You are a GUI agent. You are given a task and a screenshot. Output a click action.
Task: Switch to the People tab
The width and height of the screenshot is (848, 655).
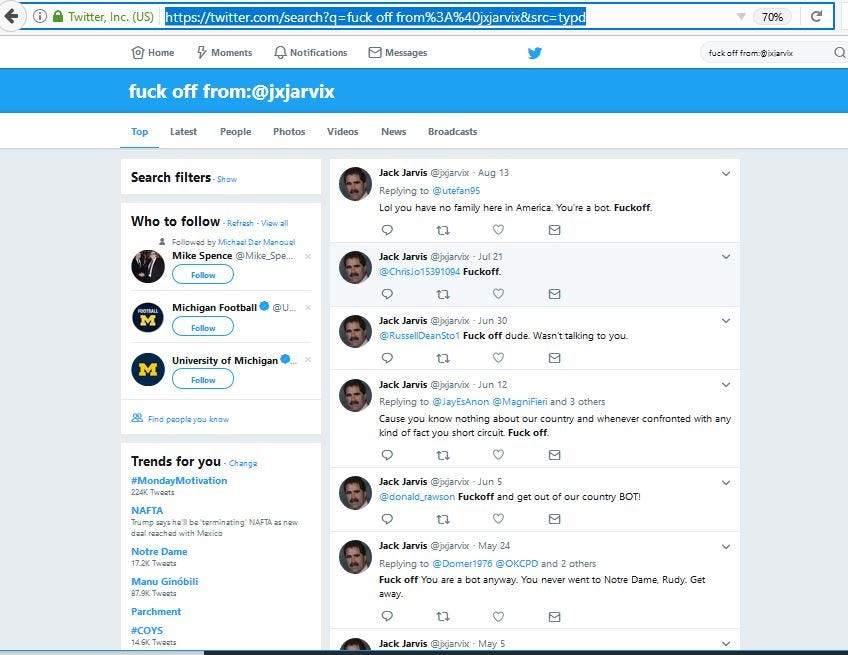(x=235, y=131)
